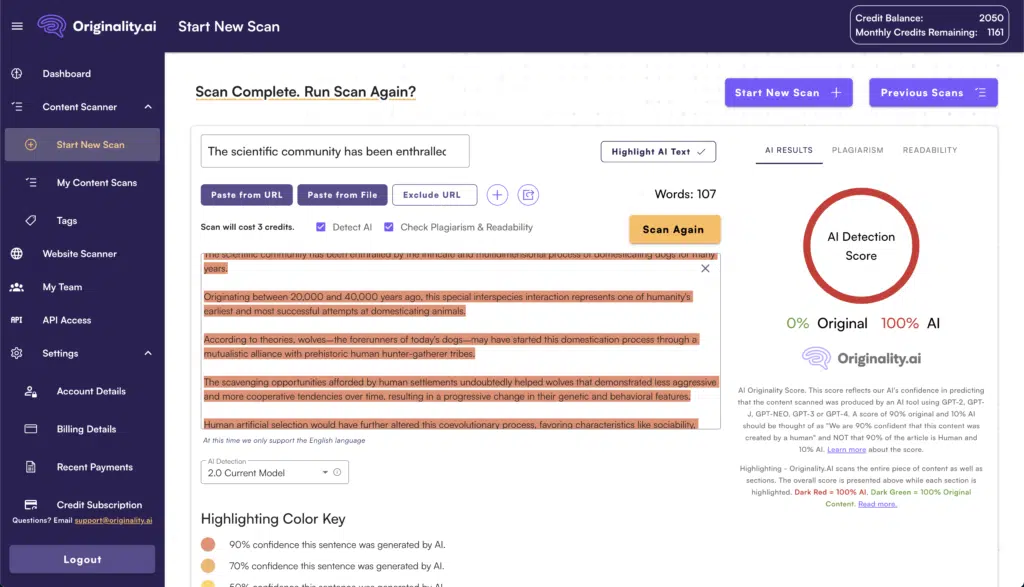Collapse the Content Scanner section chevron
Screen dimensions: 1024x587
148,107
